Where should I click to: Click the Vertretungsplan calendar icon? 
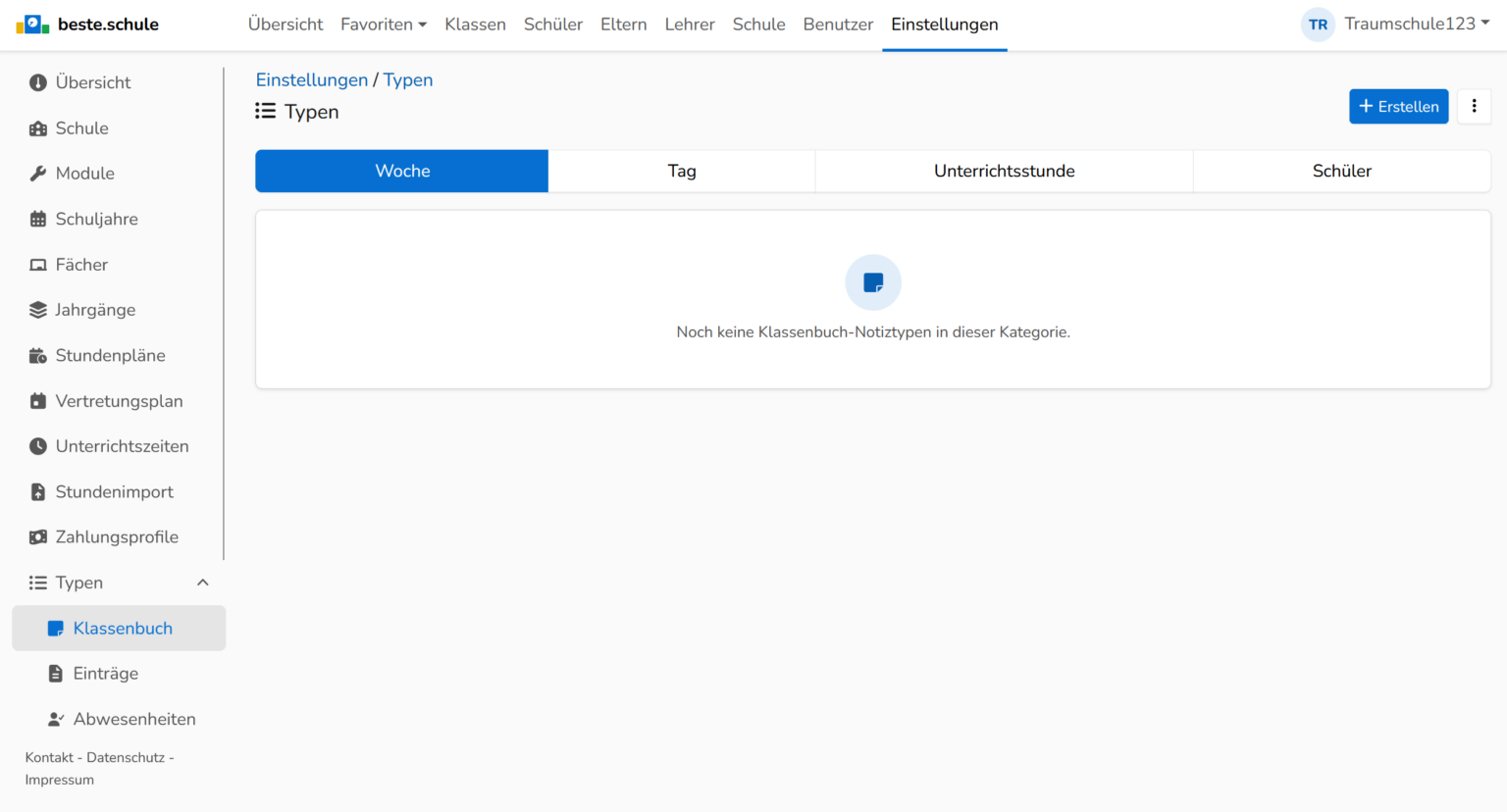click(x=38, y=401)
